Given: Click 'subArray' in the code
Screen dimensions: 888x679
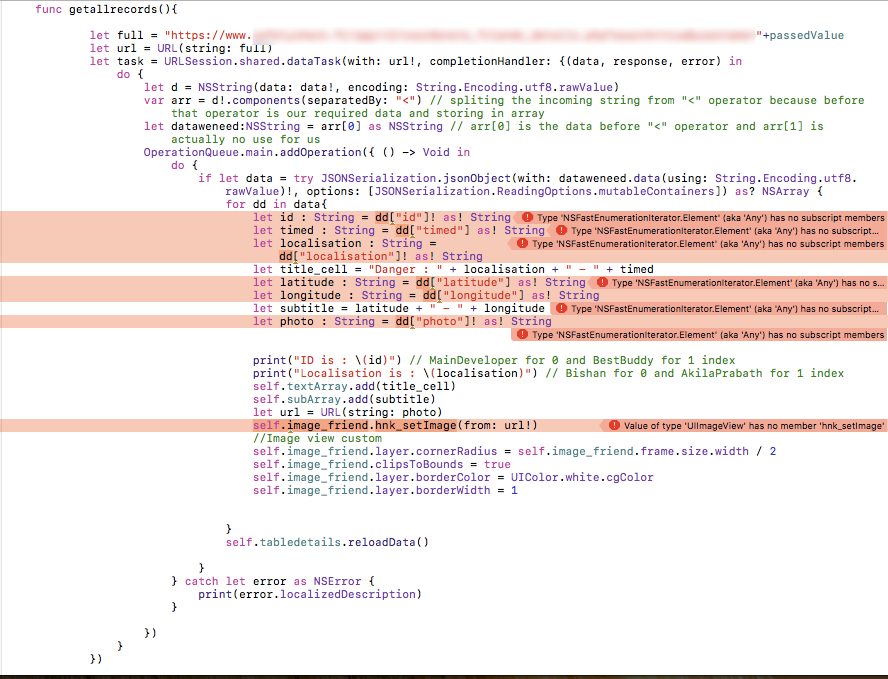Looking at the screenshot, I should click(314, 400).
